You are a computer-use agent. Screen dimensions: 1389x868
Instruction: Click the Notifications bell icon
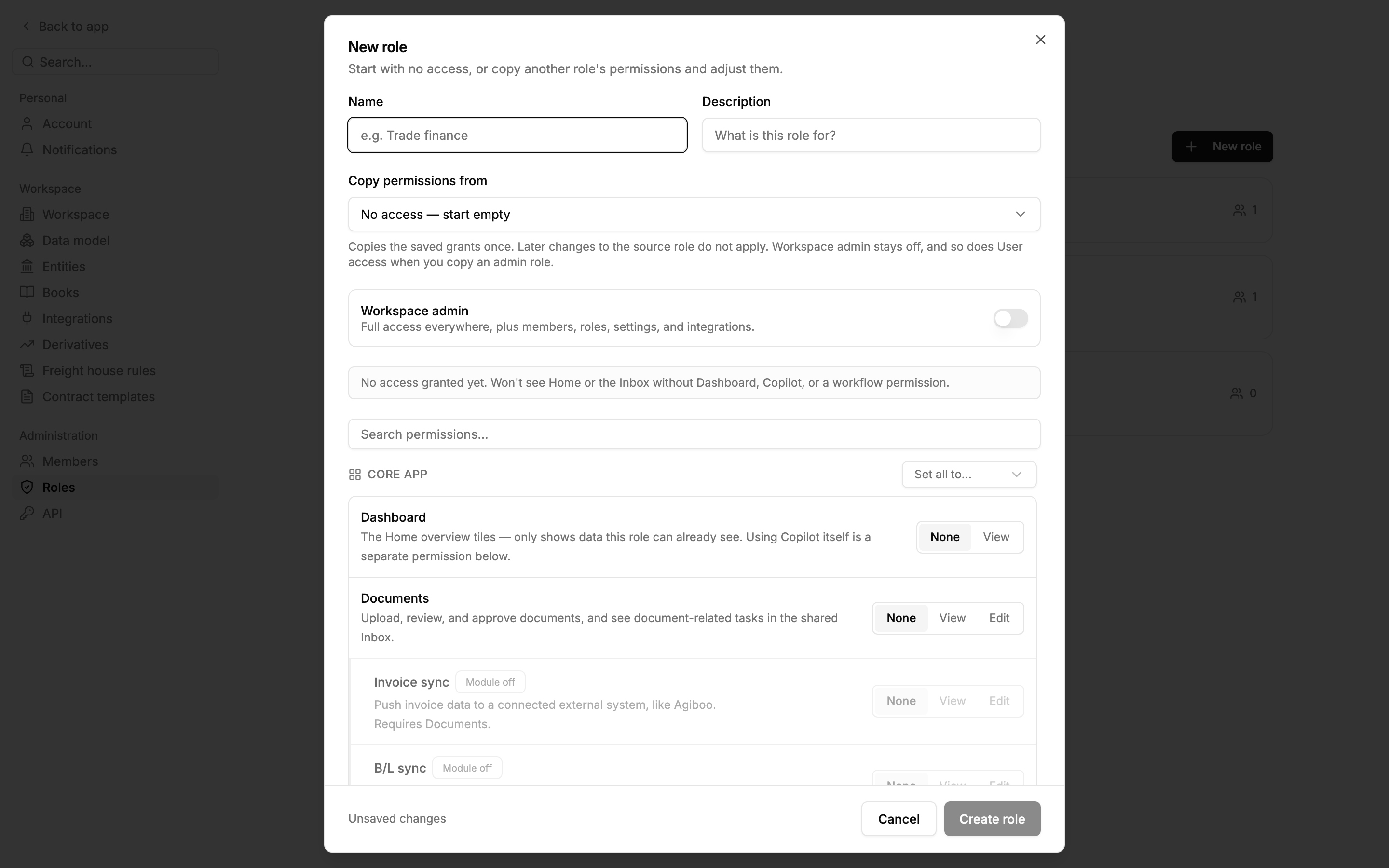27,150
